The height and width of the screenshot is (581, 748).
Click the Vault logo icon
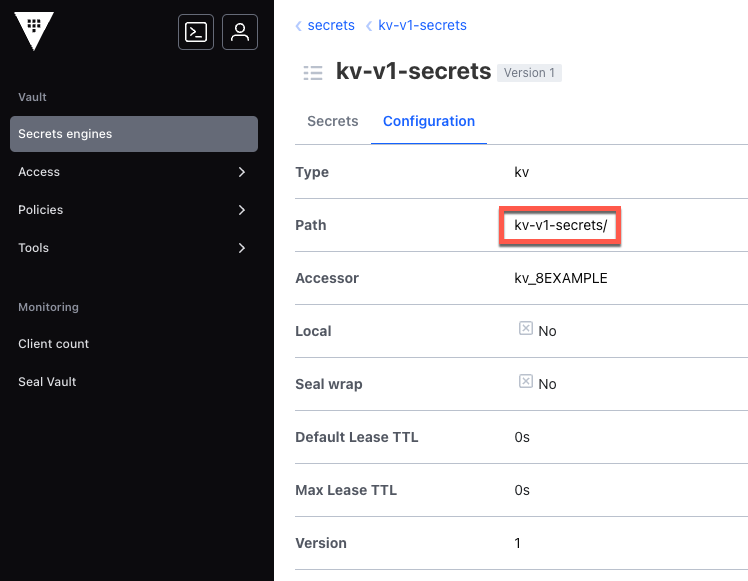pyautogui.click(x=34, y=31)
